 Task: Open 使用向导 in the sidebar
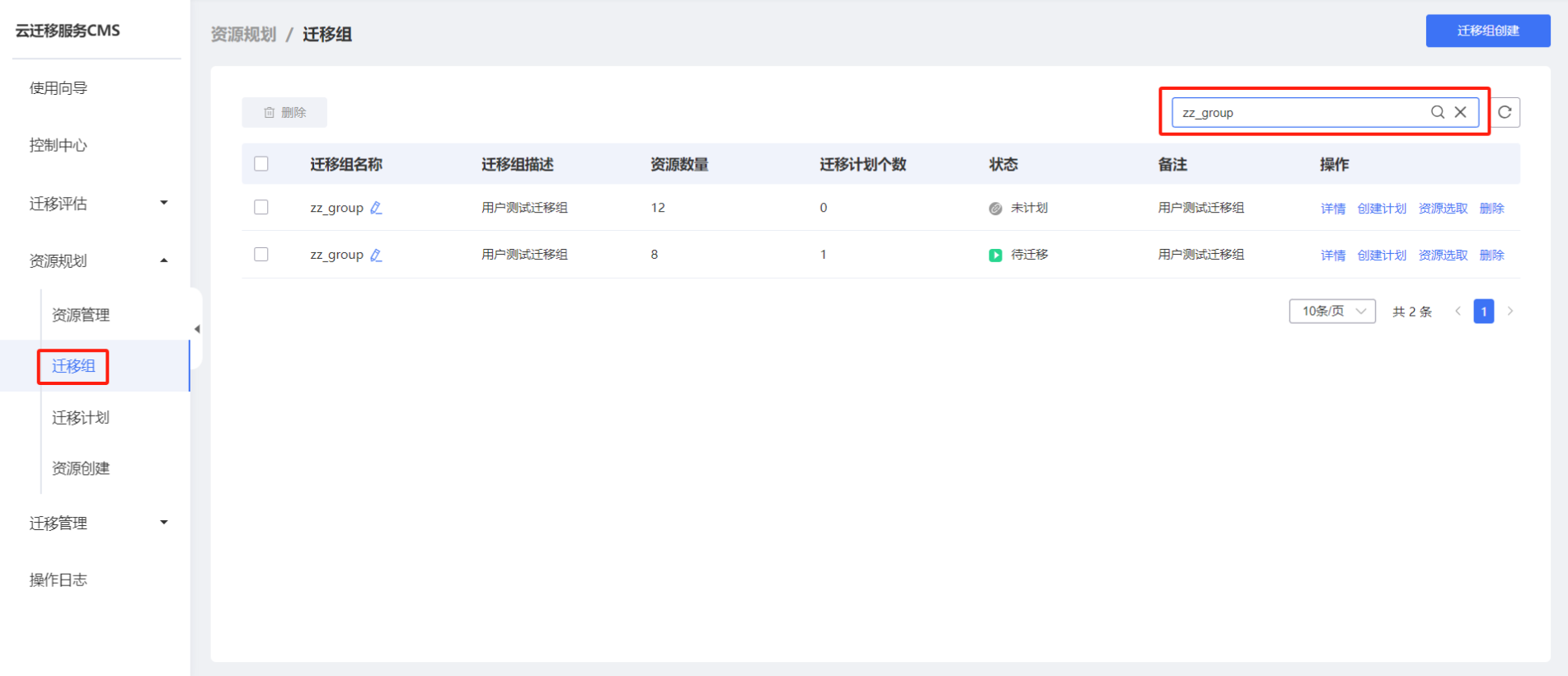coord(59,88)
